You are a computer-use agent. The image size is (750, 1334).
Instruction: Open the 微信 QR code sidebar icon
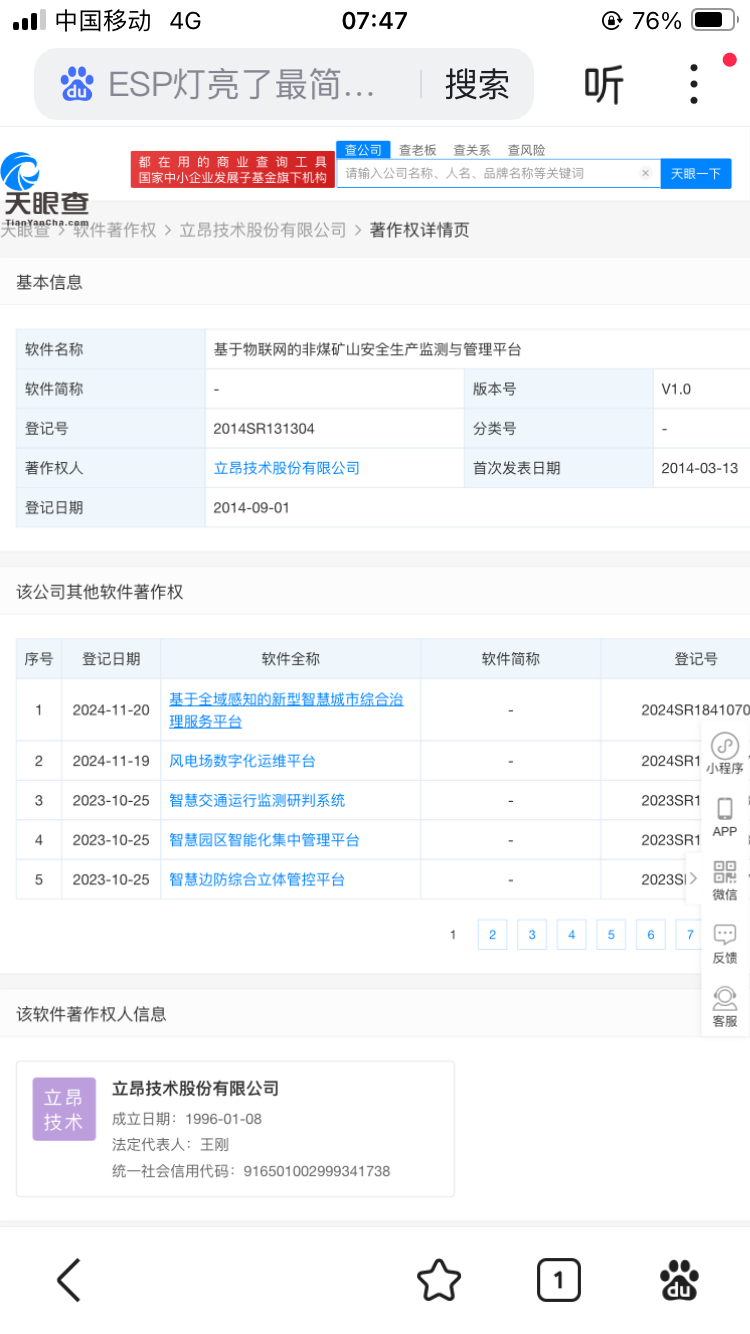click(x=725, y=880)
